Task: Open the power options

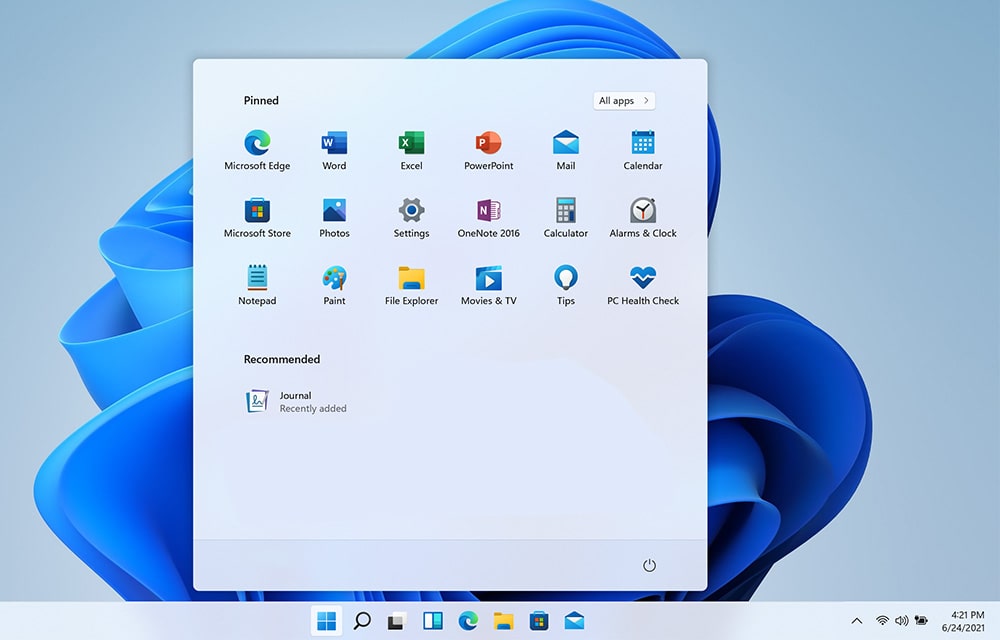Action: (x=649, y=565)
